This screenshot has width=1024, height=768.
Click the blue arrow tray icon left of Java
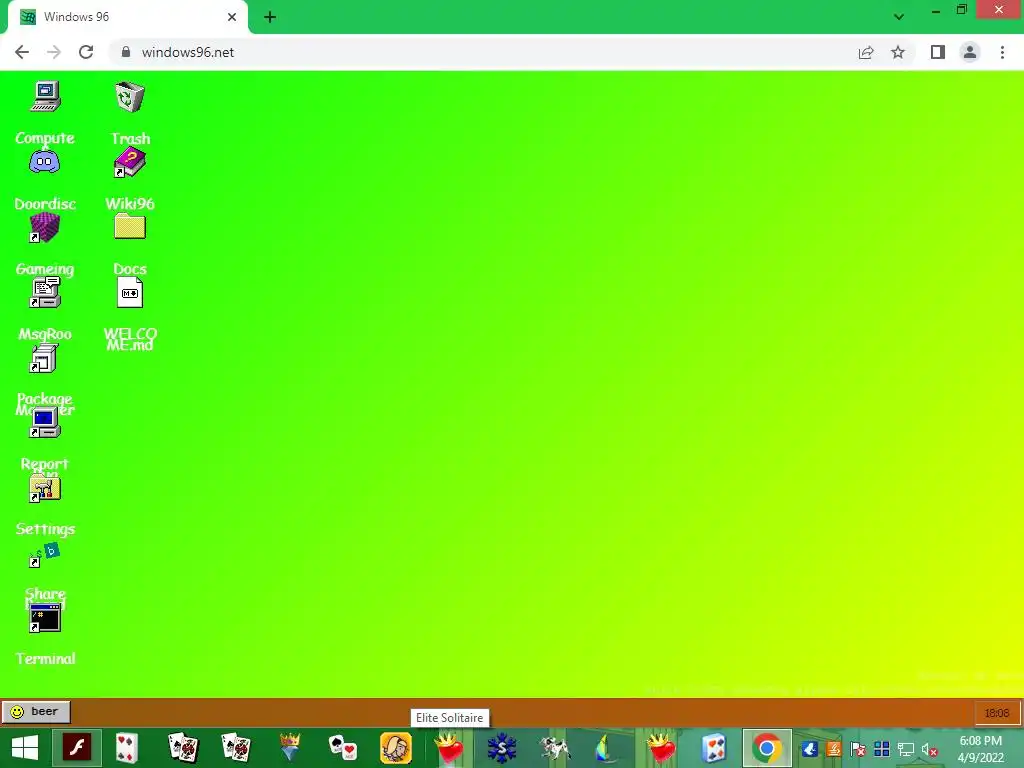coord(810,749)
